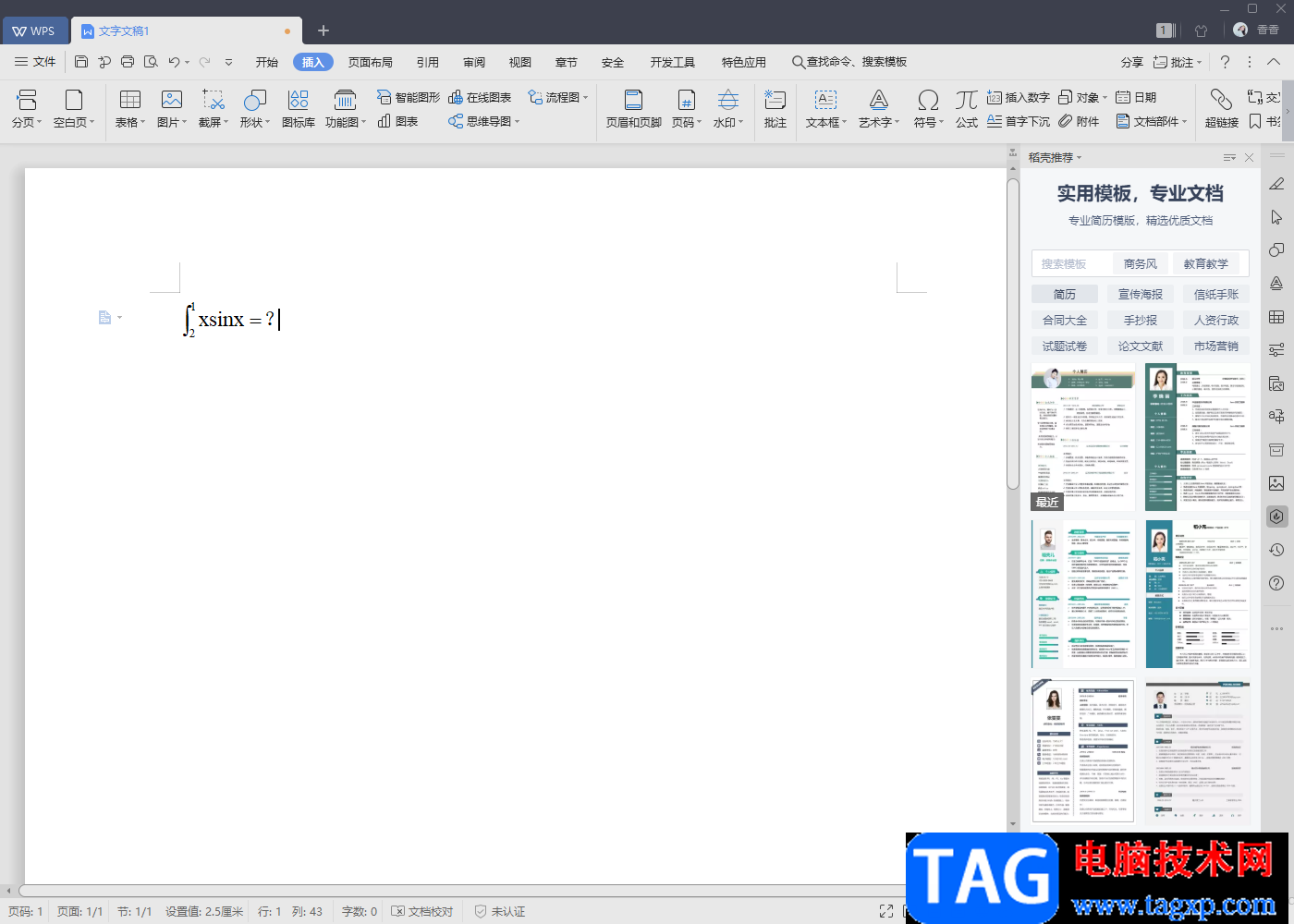This screenshot has width=1294, height=924.
Task: Click the 未认证 status bar item
Action: pos(500,911)
